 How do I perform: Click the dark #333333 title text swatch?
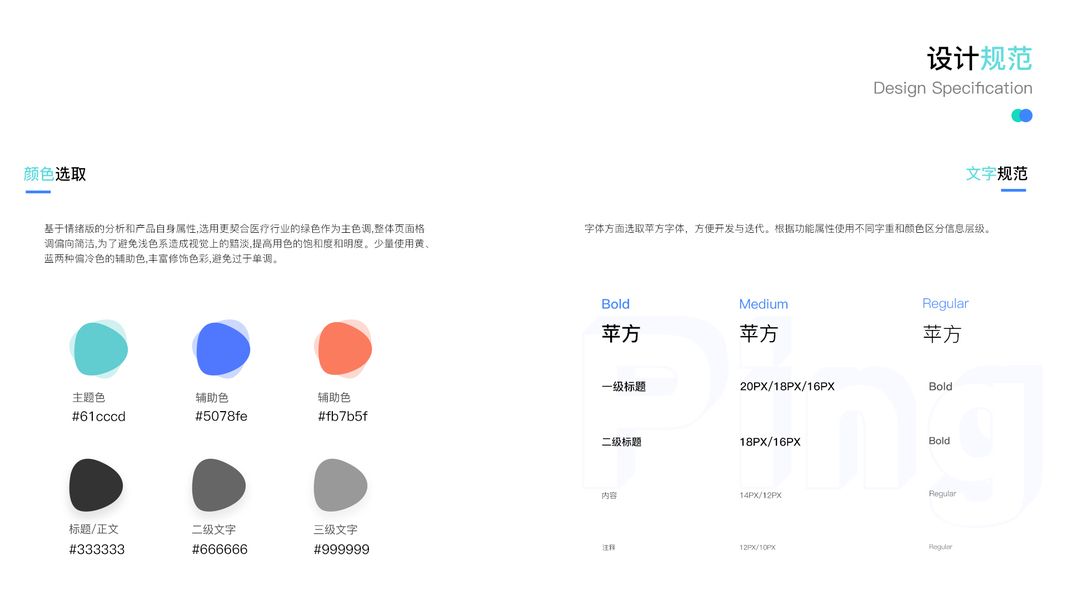pyautogui.click(x=96, y=485)
